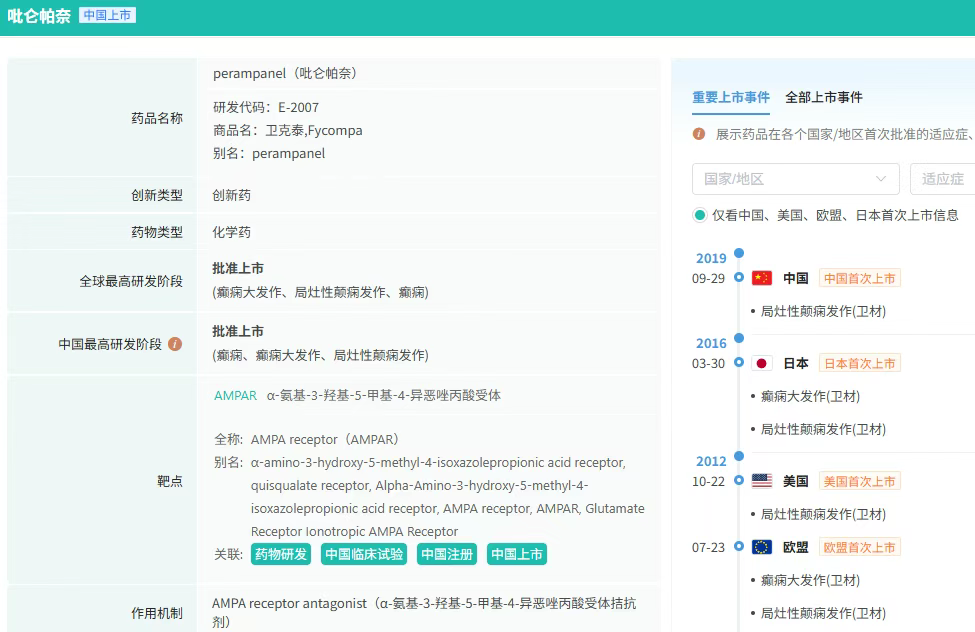Switch to 全部上市事件 tab
Screen dimensions: 975x632
[x=824, y=97]
